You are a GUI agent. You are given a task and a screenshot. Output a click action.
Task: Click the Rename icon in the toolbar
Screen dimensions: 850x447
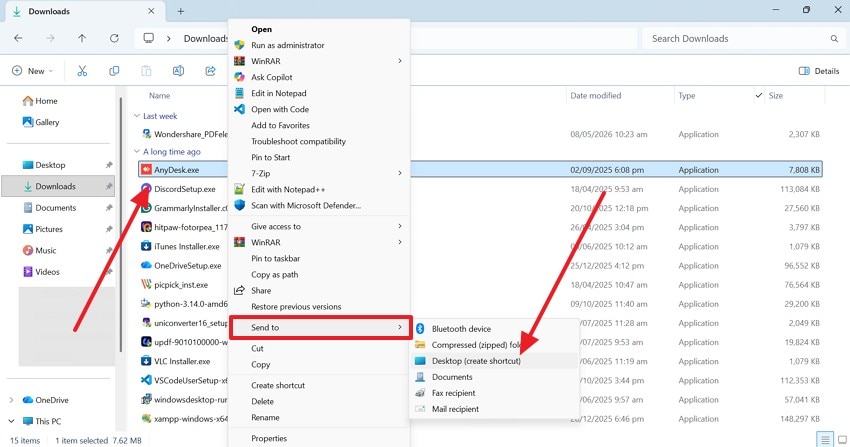(178, 71)
